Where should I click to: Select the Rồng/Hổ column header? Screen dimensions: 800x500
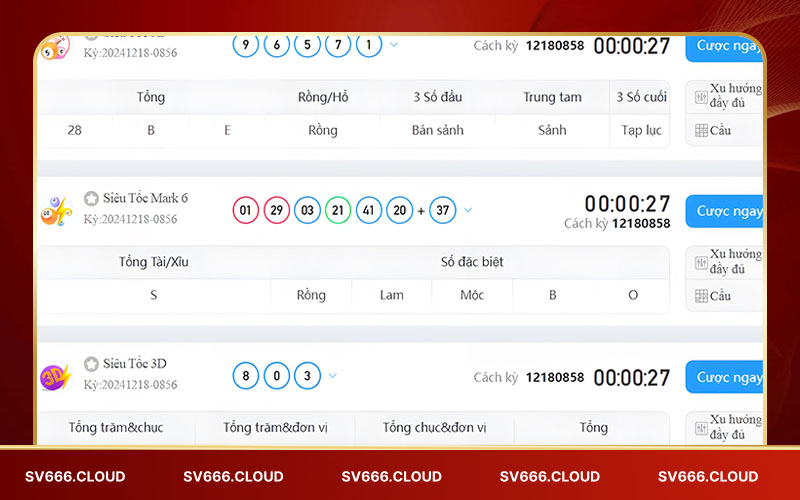[x=323, y=97]
